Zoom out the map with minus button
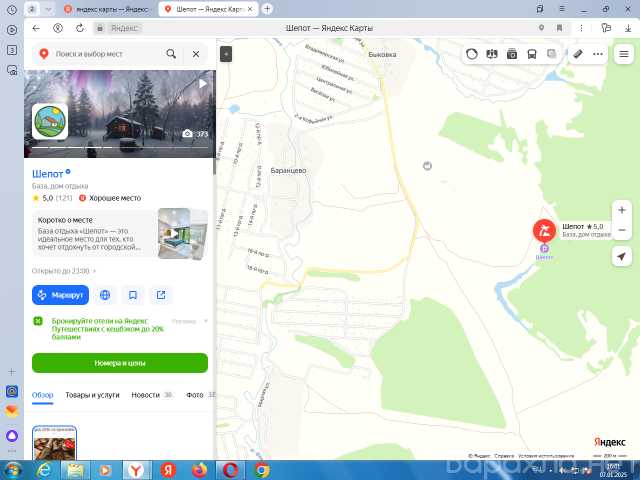640x480 pixels. click(x=622, y=230)
